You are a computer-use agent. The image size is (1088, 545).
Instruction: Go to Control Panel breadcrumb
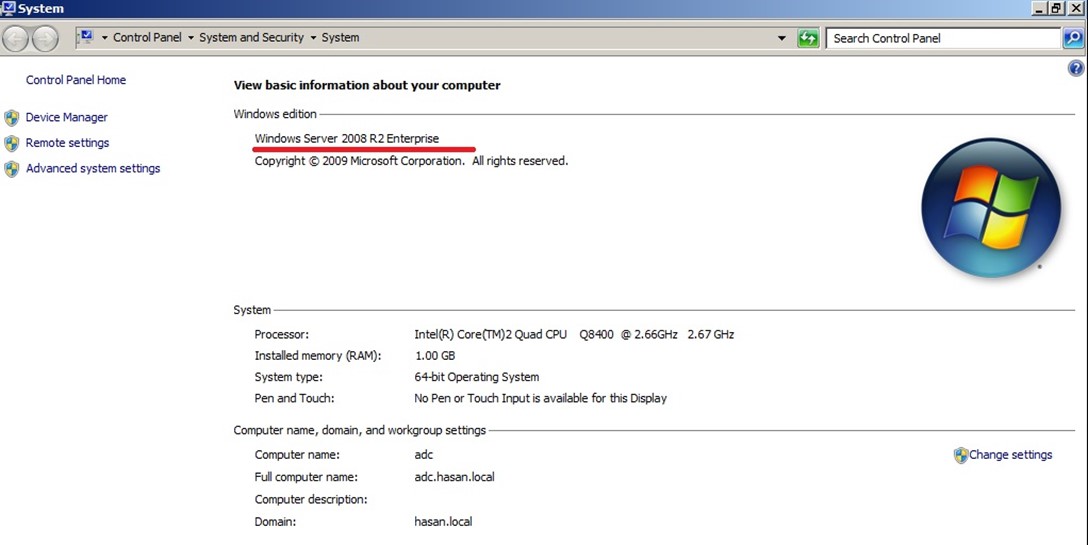147,37
